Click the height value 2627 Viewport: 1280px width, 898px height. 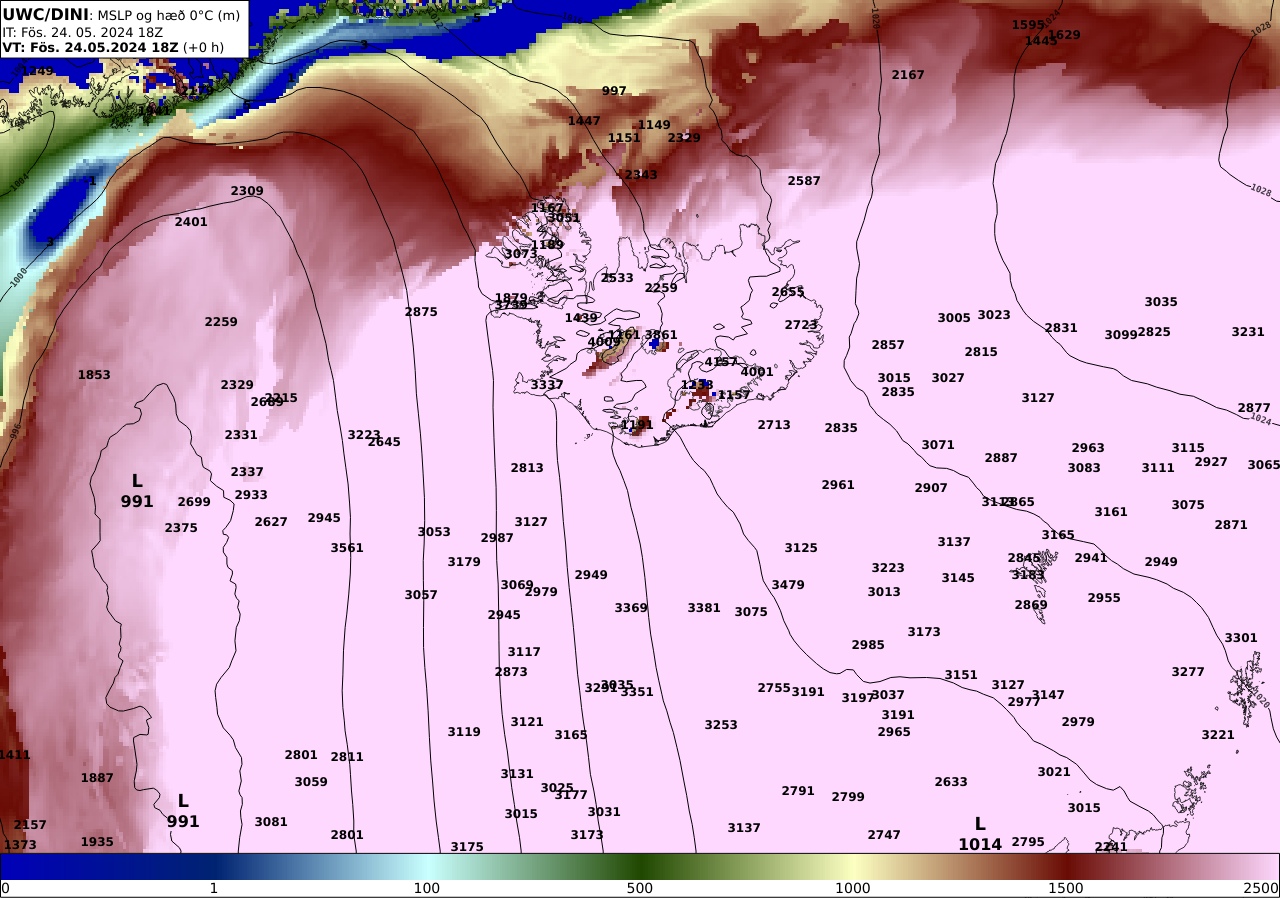tap(271, 522)
